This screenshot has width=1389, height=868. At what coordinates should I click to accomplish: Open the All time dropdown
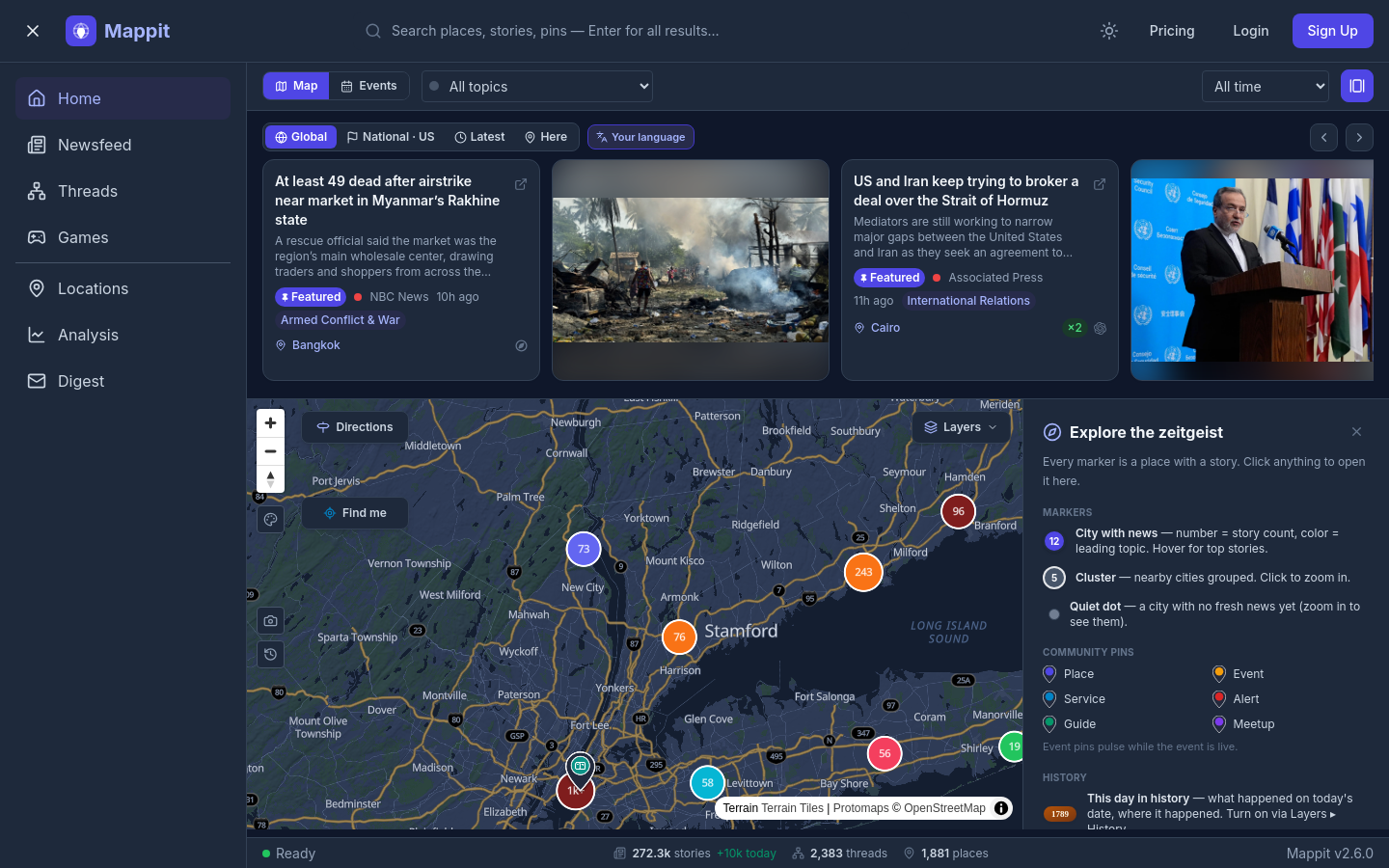click(x=1266, y=87)
